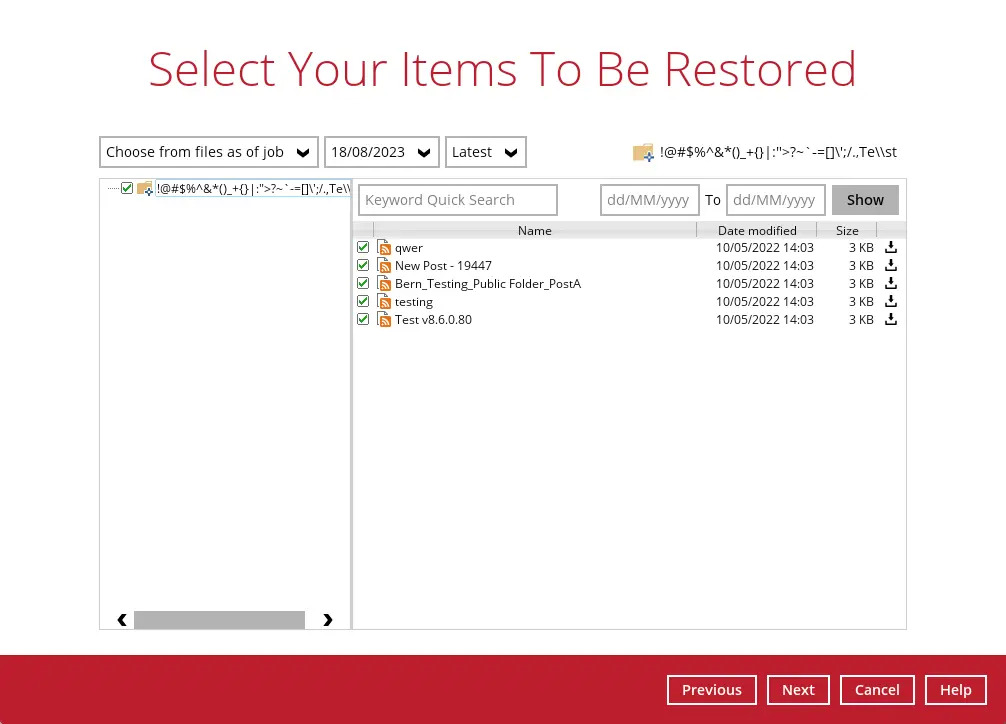Select the shared folder icon in the tree panel
The image size is (1006, 724).
[145, 188]
